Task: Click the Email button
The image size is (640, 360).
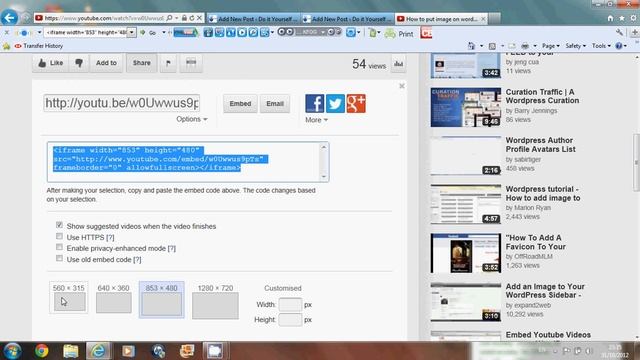Action: [275, 104]
